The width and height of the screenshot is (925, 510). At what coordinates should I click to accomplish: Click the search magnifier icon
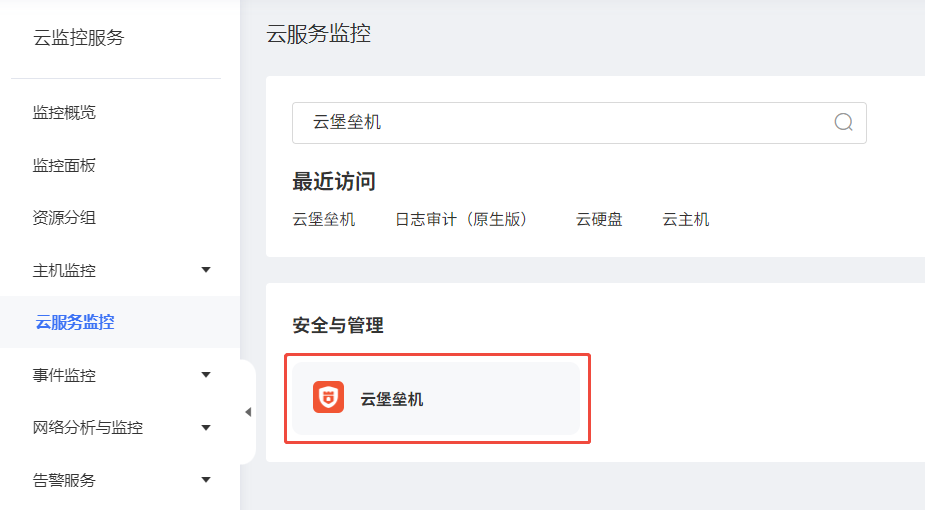pyautogui.click(x=843, y=122)
